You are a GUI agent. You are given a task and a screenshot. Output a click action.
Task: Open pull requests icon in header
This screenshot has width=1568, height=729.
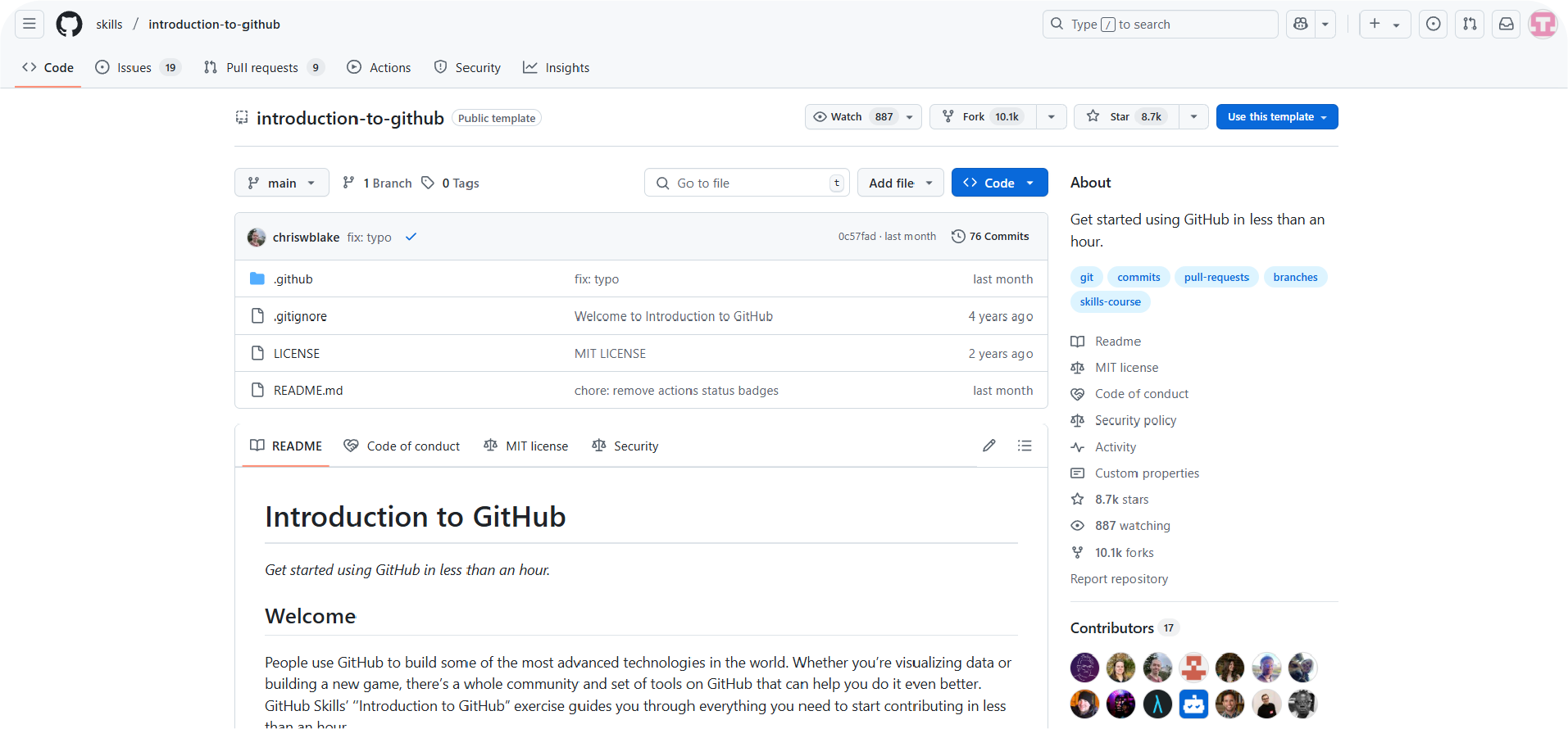pyautogui.click(x=1470, y=24)
